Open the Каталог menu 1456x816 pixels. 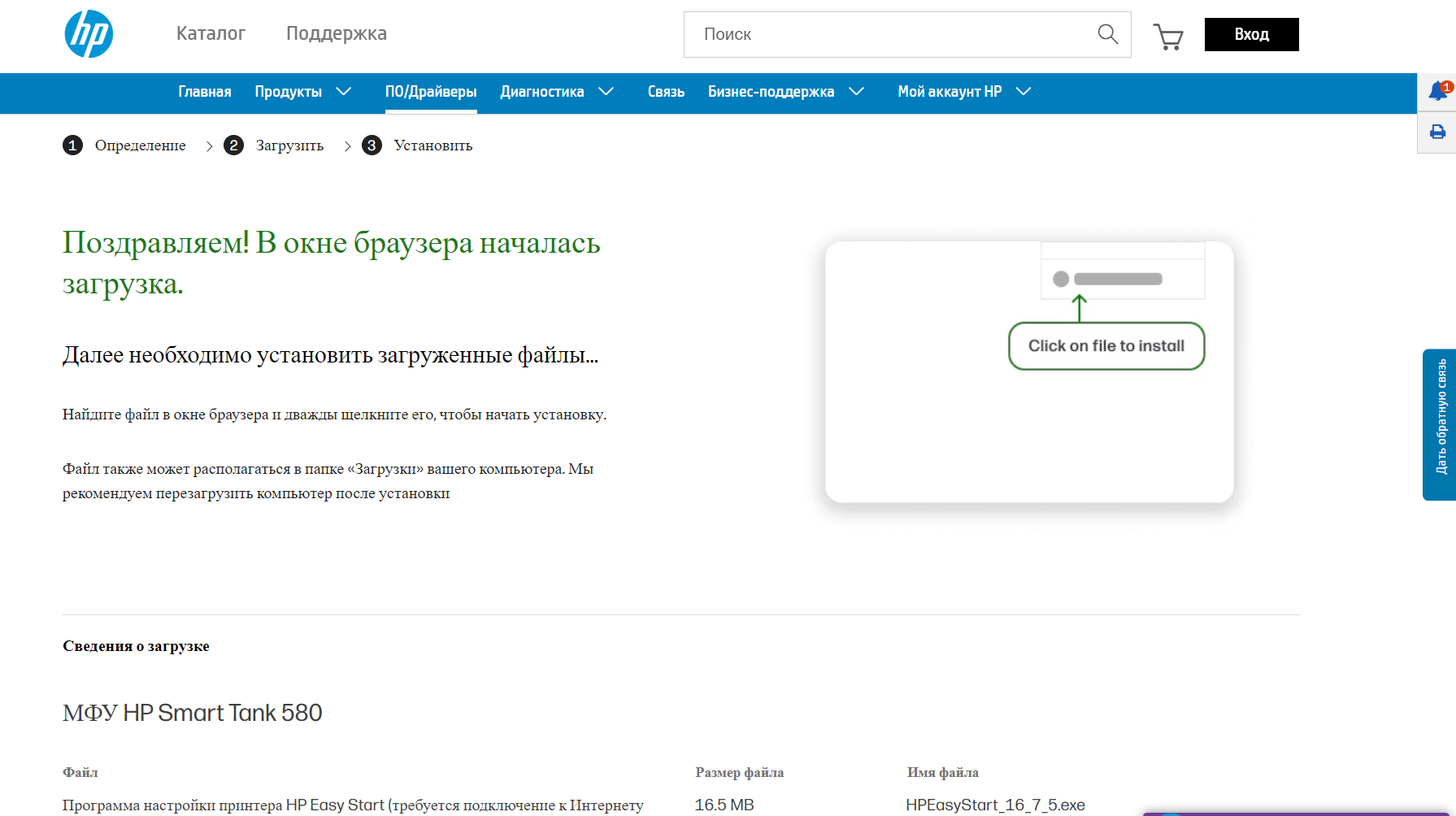point(211,33)
